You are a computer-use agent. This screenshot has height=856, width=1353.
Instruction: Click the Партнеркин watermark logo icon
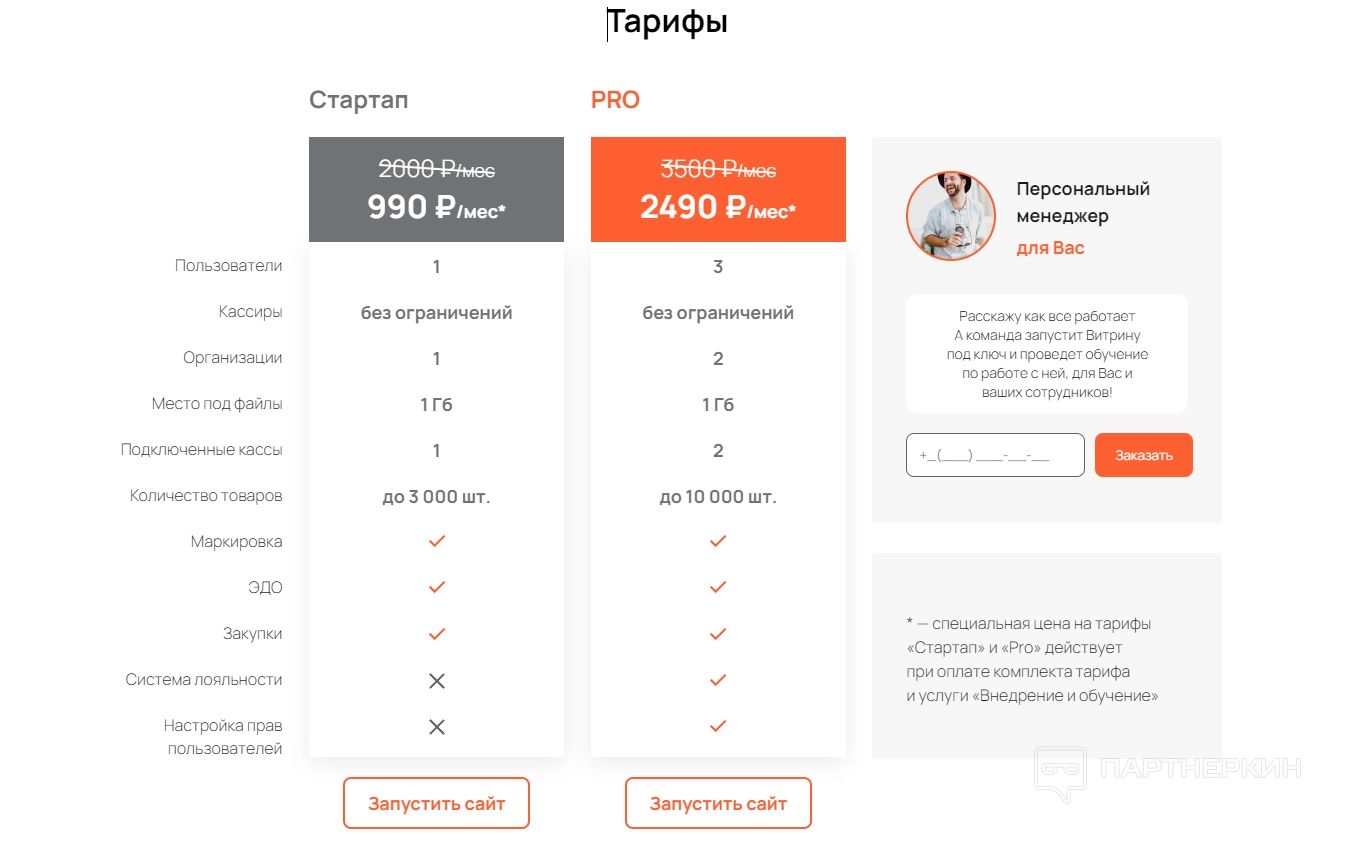pyautogui.click(x=1060, y=773)
